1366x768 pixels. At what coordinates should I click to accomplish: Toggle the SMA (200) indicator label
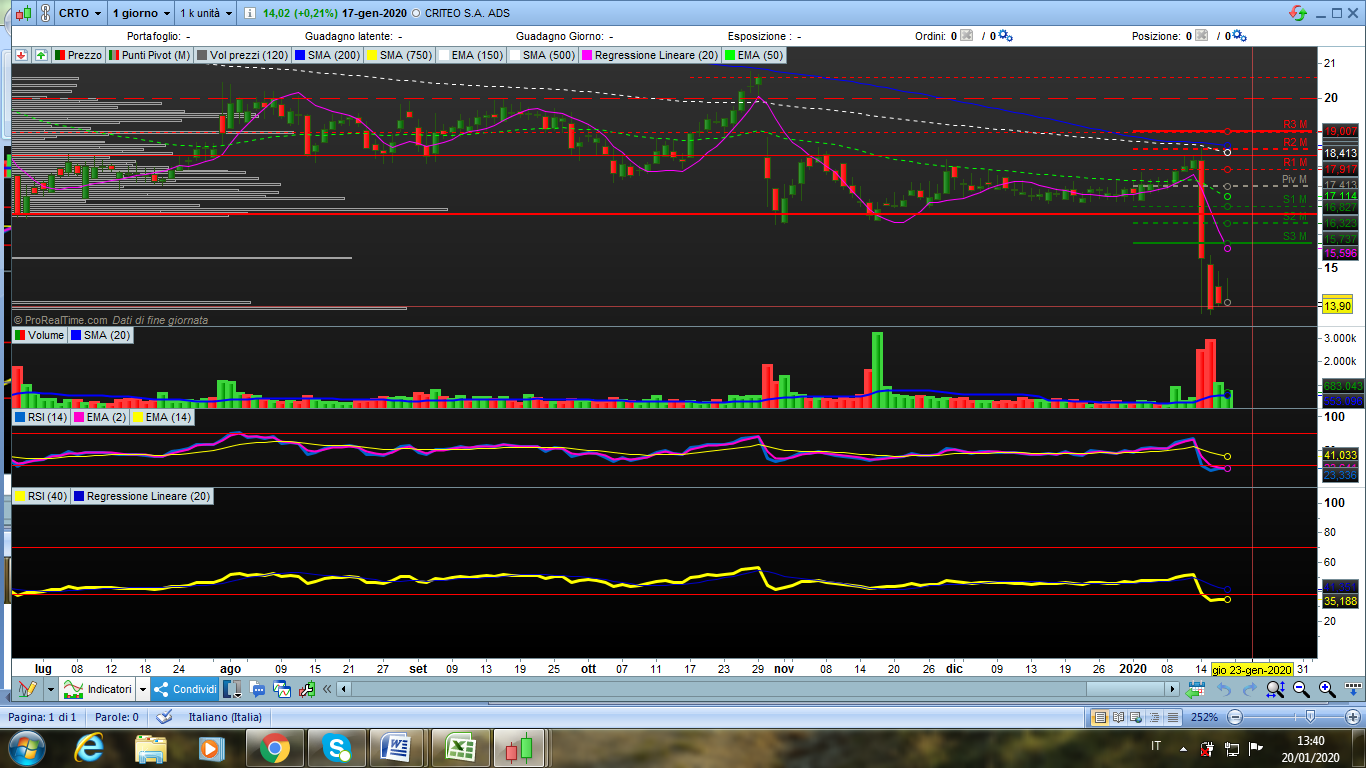pyautogui.click(x=327, y=55)
